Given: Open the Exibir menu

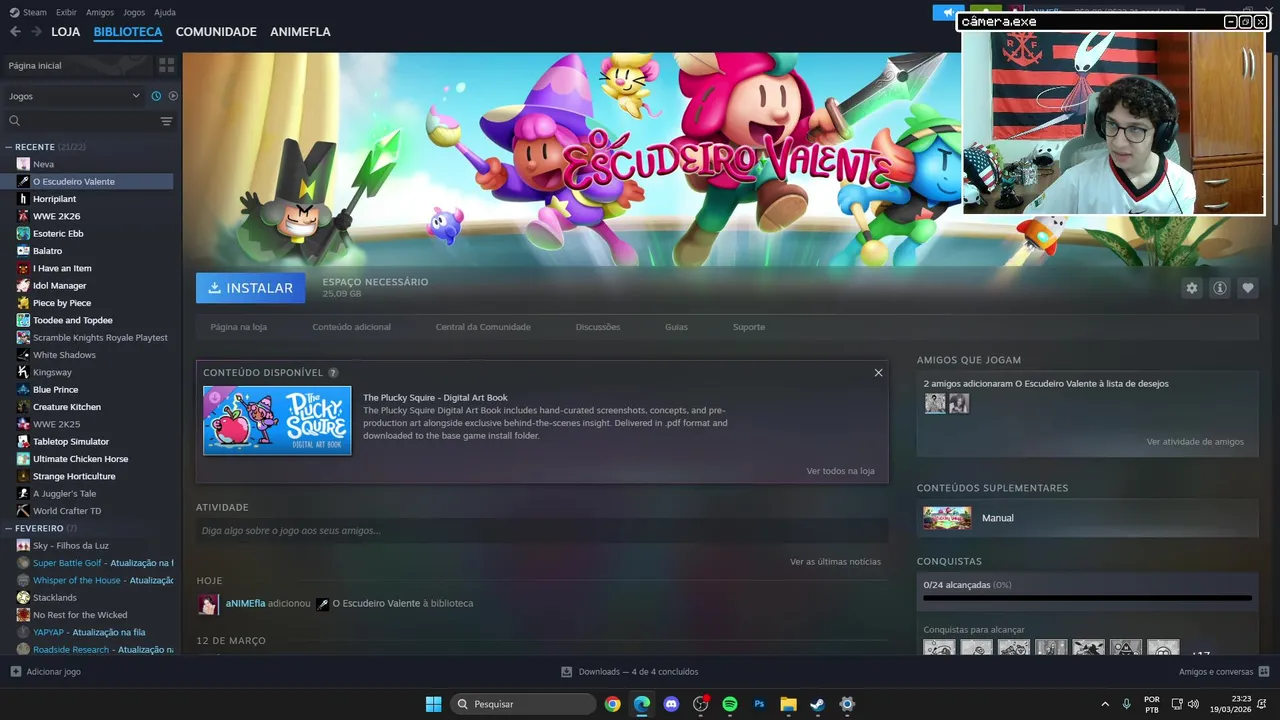Looking at the screenshot, I should 66,12.
